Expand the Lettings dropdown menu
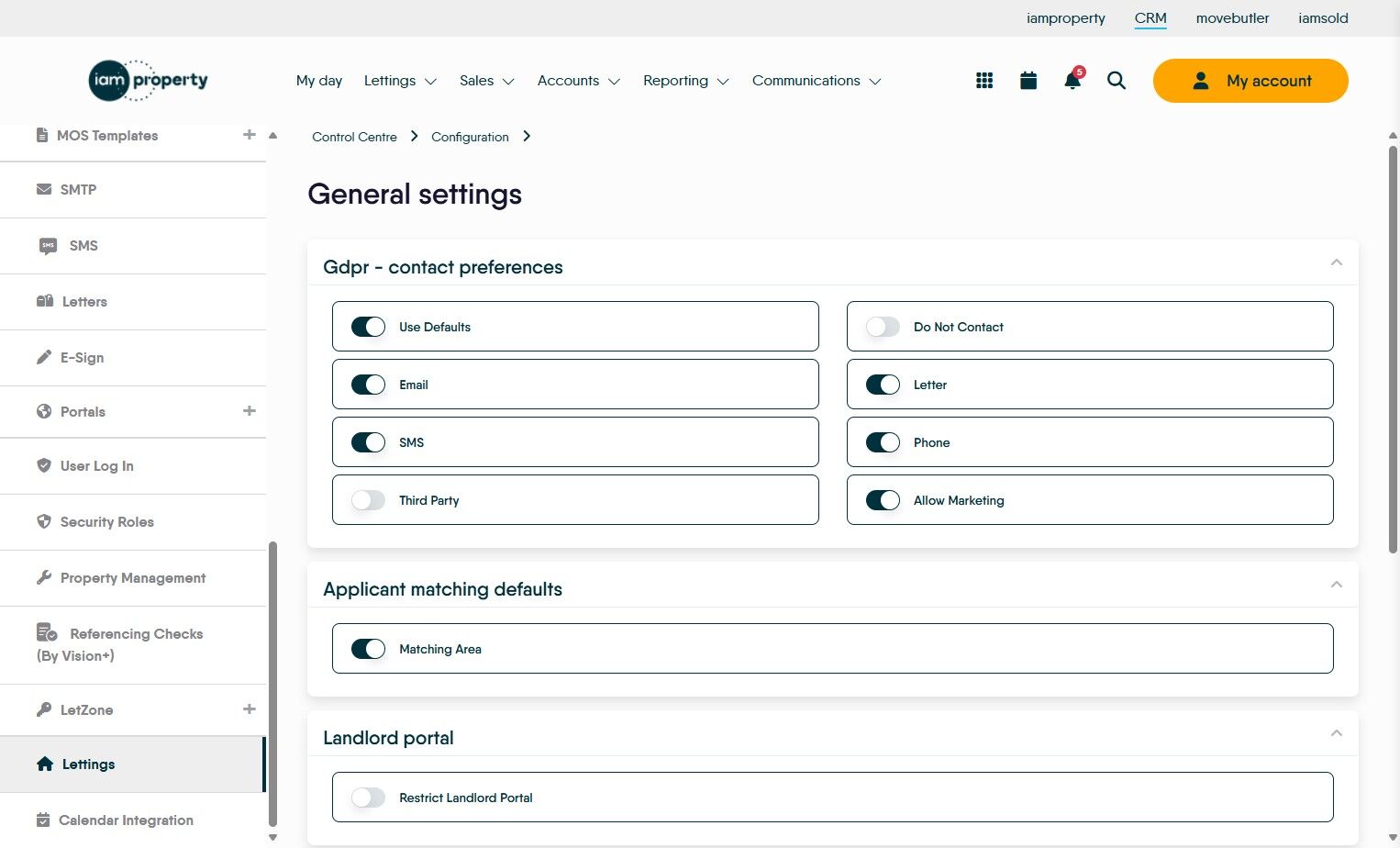This screenshot has height=848, width=1400. point(400,81)
